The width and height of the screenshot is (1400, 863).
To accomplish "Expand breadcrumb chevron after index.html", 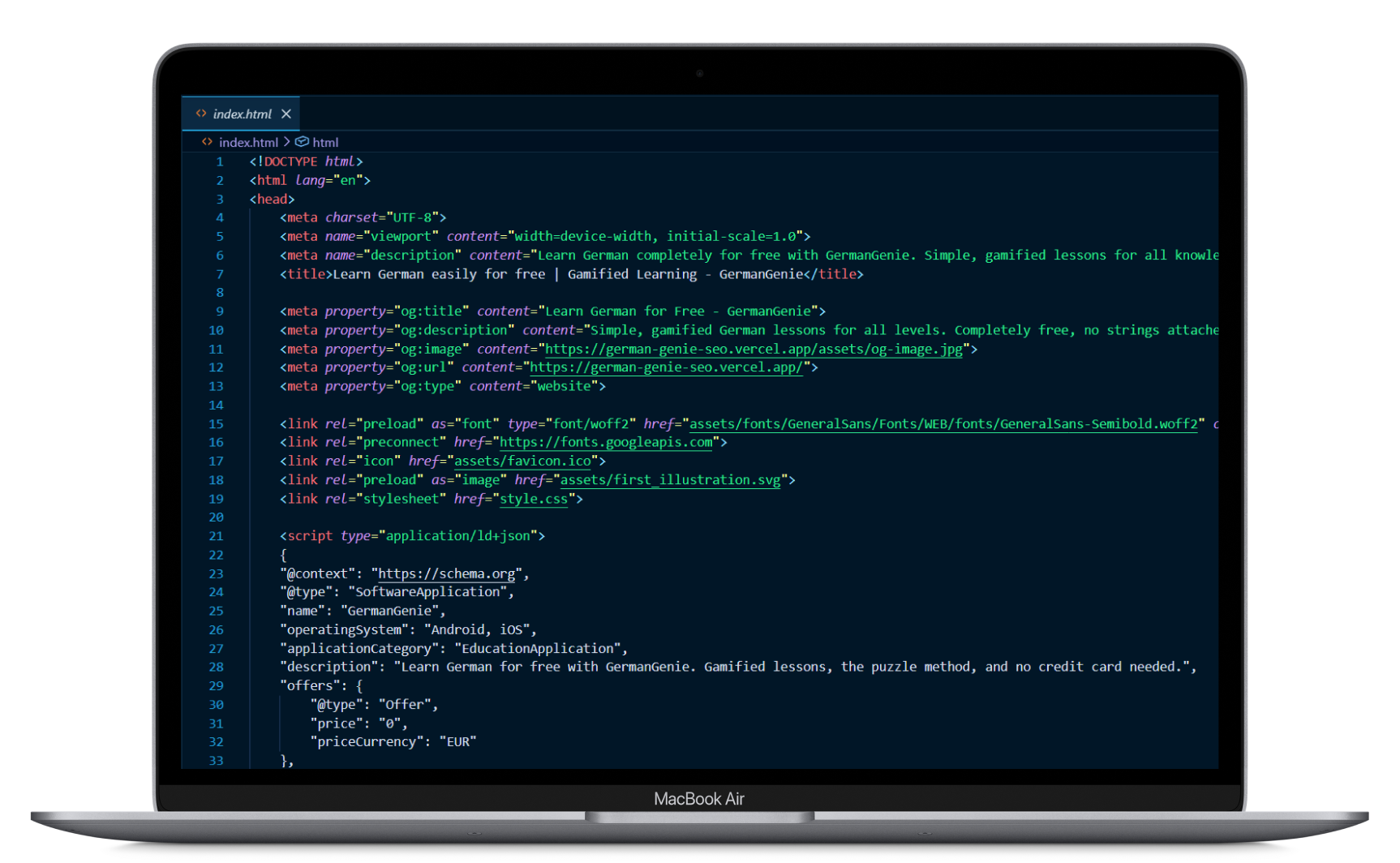I will coord(286,142).
